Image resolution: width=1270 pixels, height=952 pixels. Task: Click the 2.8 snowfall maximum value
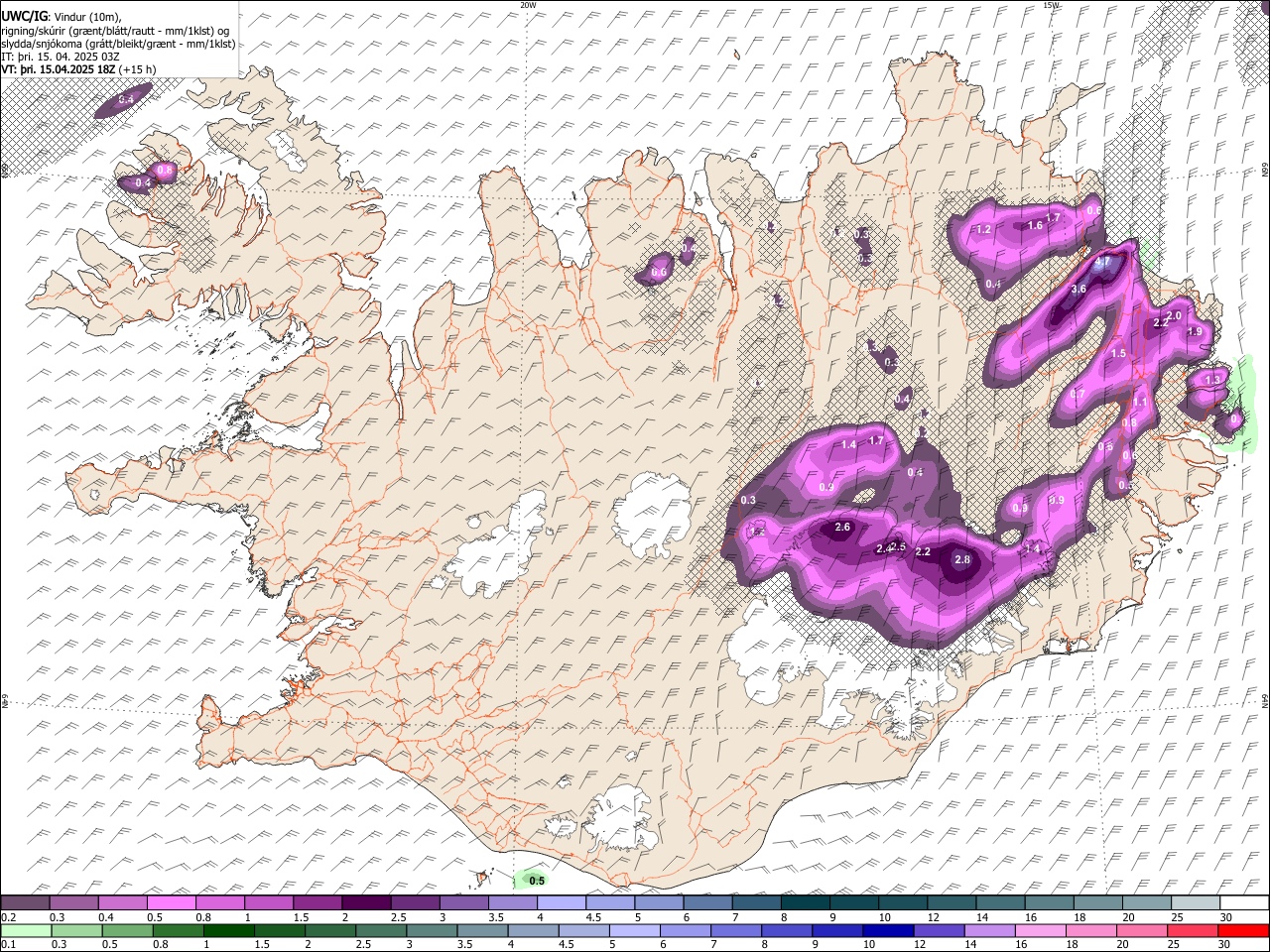pos(961,559)
